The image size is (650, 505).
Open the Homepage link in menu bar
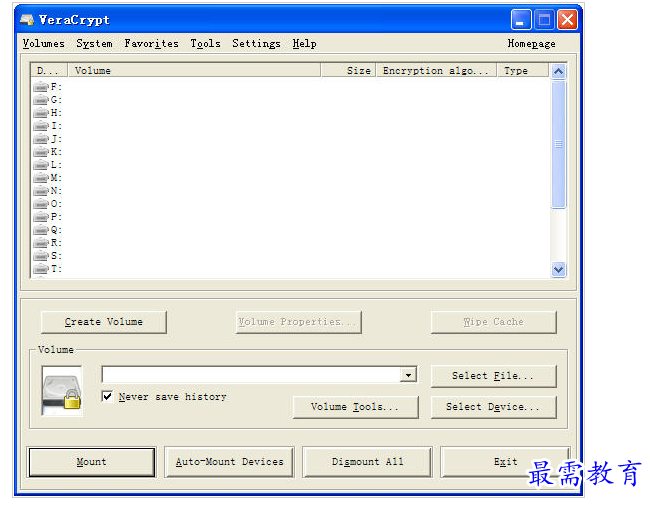tap(531, 44)
